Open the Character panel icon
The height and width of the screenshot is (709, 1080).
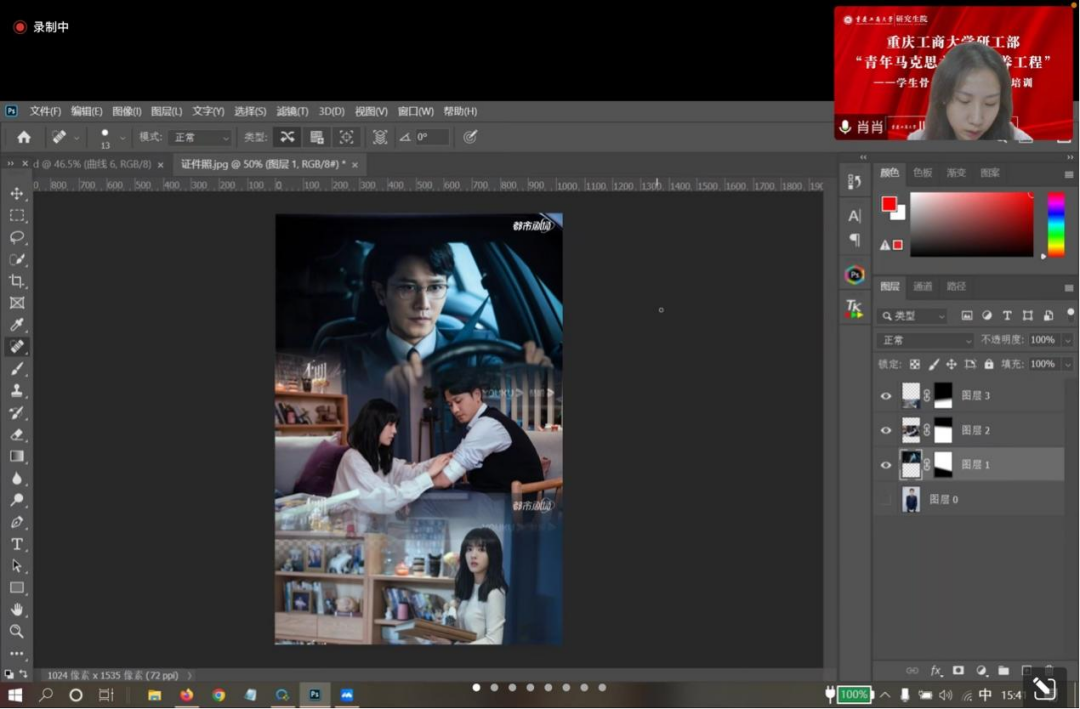[854, 216]
